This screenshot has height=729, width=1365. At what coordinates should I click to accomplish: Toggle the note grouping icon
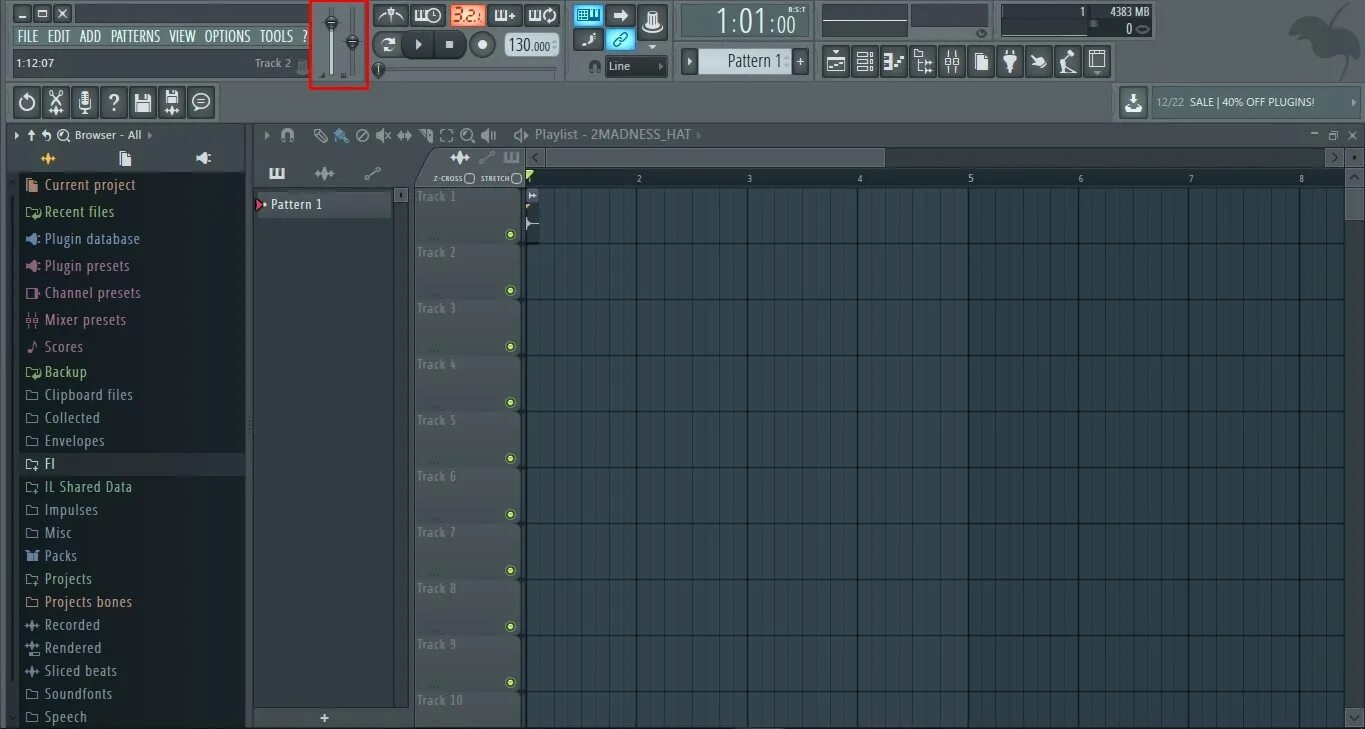[588, 40]
